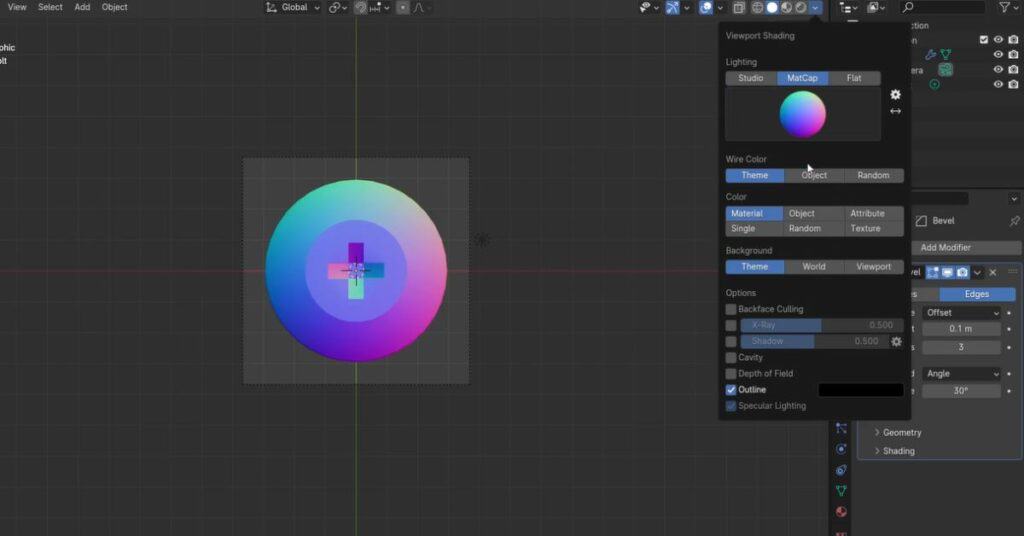Open material properties tab icon
This screenshot has height=536, width=1024.
pos(841,512)
